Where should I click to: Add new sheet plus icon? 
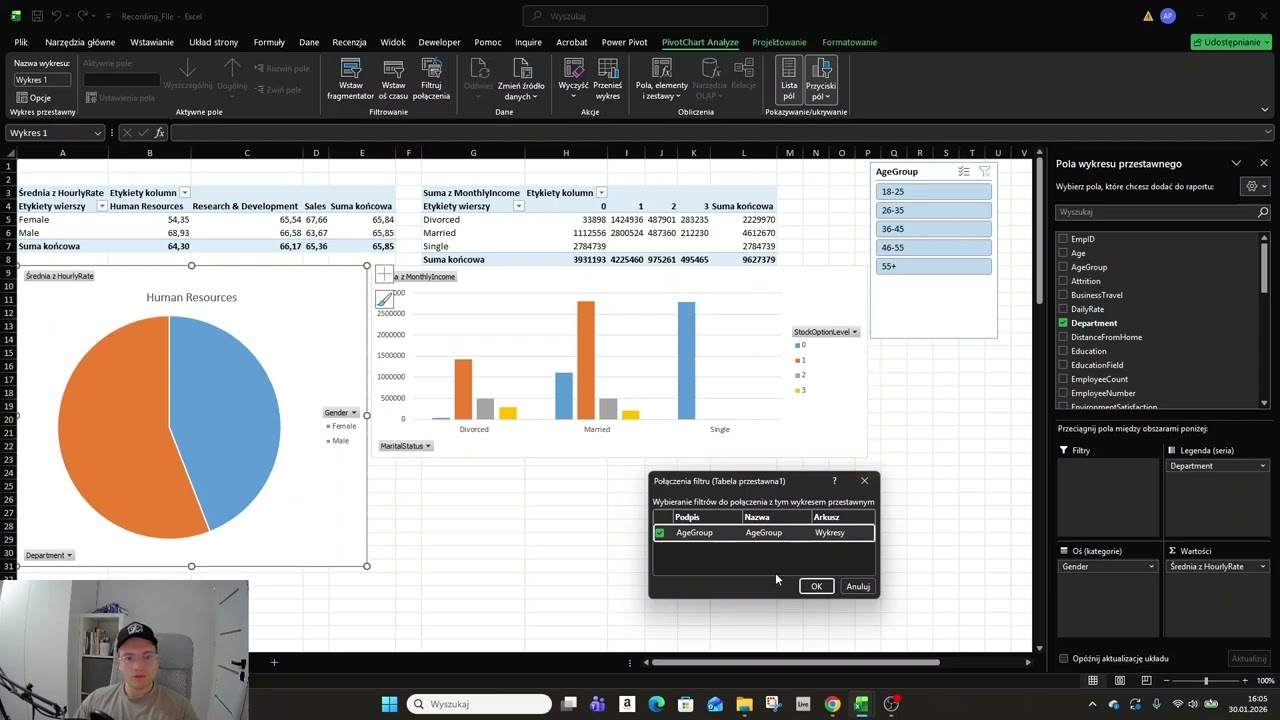pyautogui.click(x=274, y=662)
